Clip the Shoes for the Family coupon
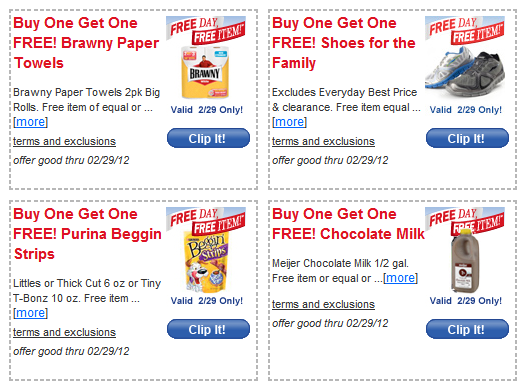The height and width of the screenshot is (383, 525). 467,138
